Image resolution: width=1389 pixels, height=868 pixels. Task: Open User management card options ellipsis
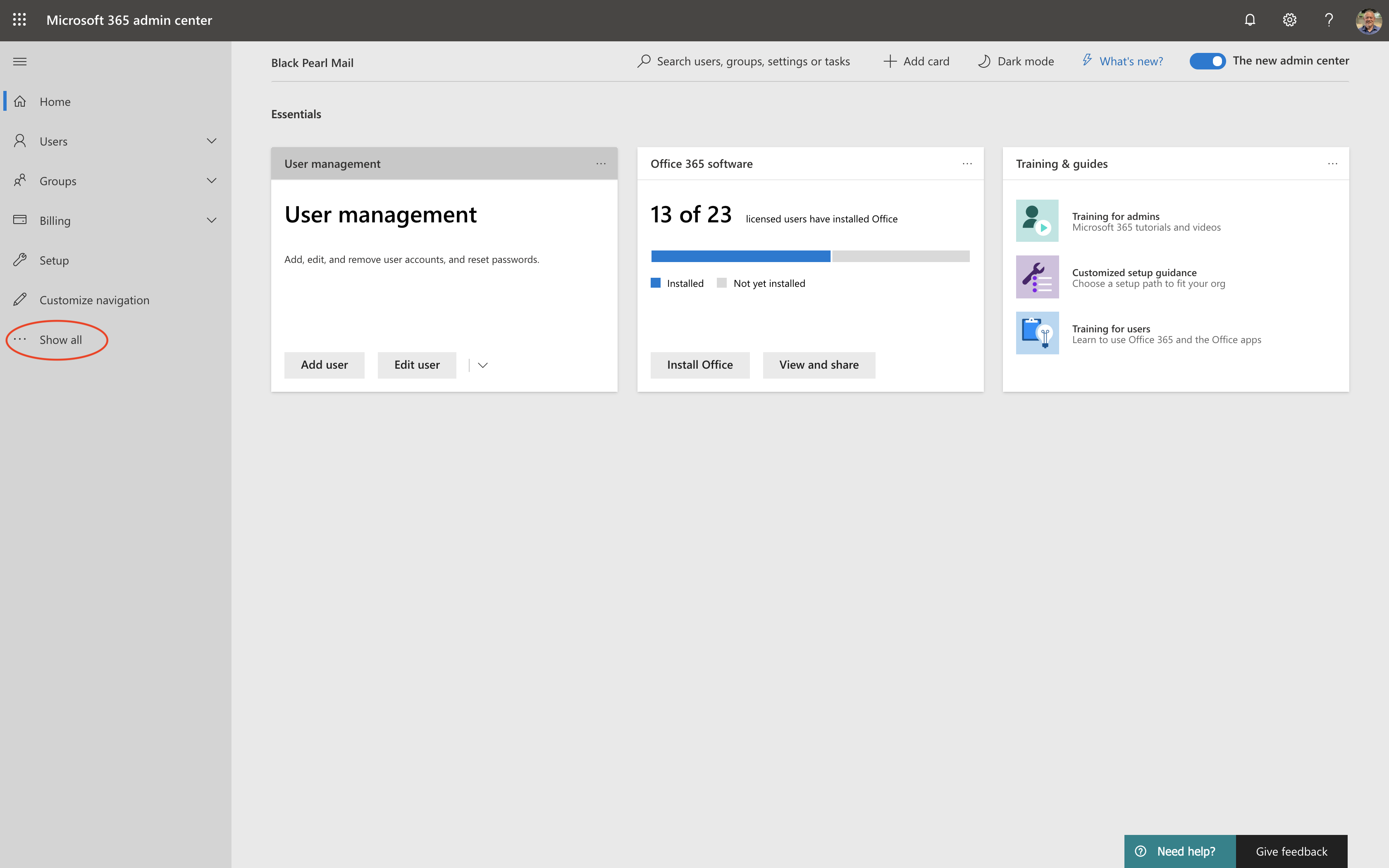[x=600, y=164]
